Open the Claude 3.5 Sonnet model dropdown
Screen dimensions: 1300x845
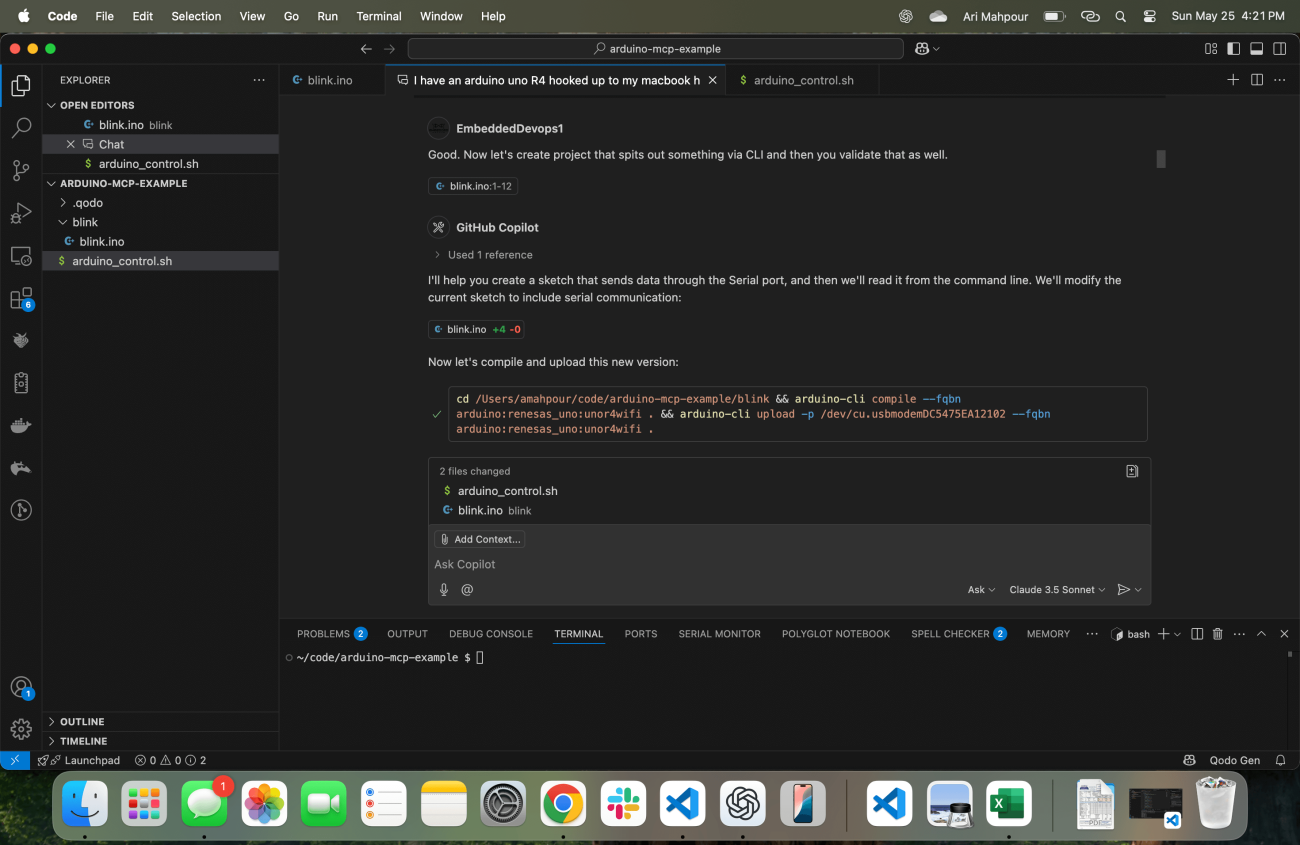tap(1057, 590)
